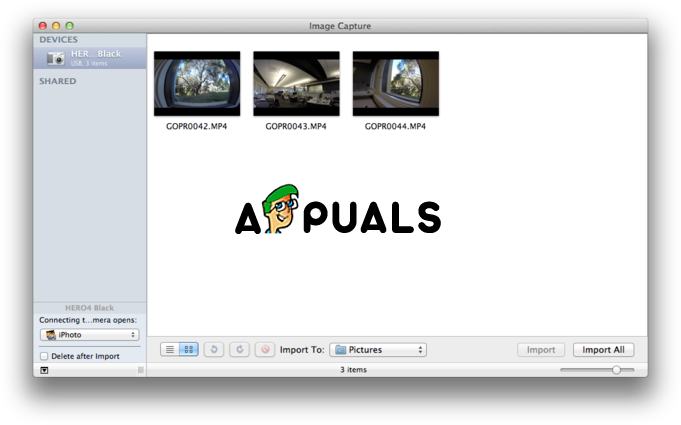The width and height of the screenshot is (681, 425).
Task: Click the 3 items status text
Action: pyautogui.click(x=354, y=370)
